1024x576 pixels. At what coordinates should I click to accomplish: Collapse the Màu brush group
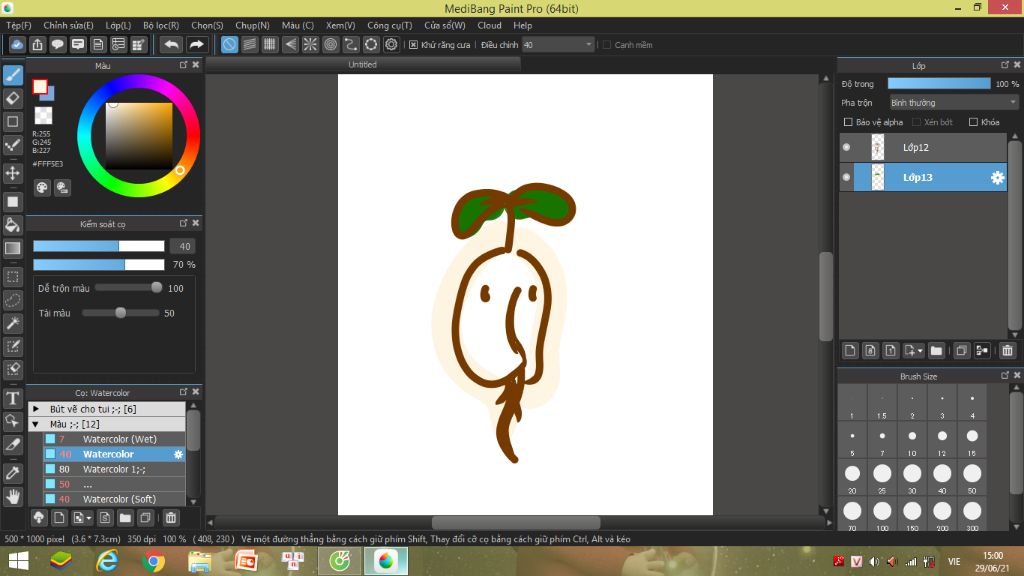click(x=36, y=424)
